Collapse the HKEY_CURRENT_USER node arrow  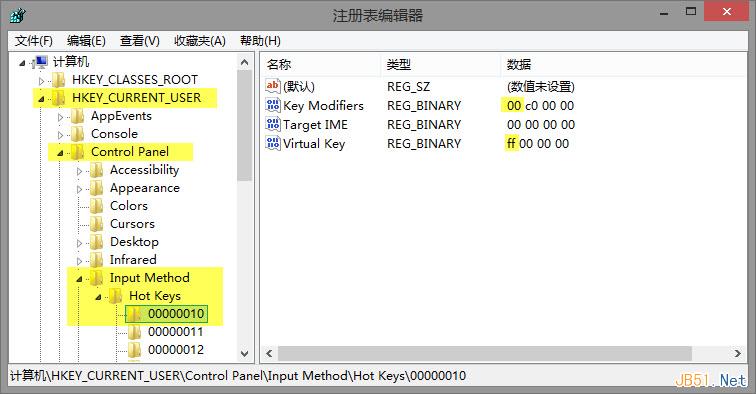pyautogui.click(x=41, y=99)
